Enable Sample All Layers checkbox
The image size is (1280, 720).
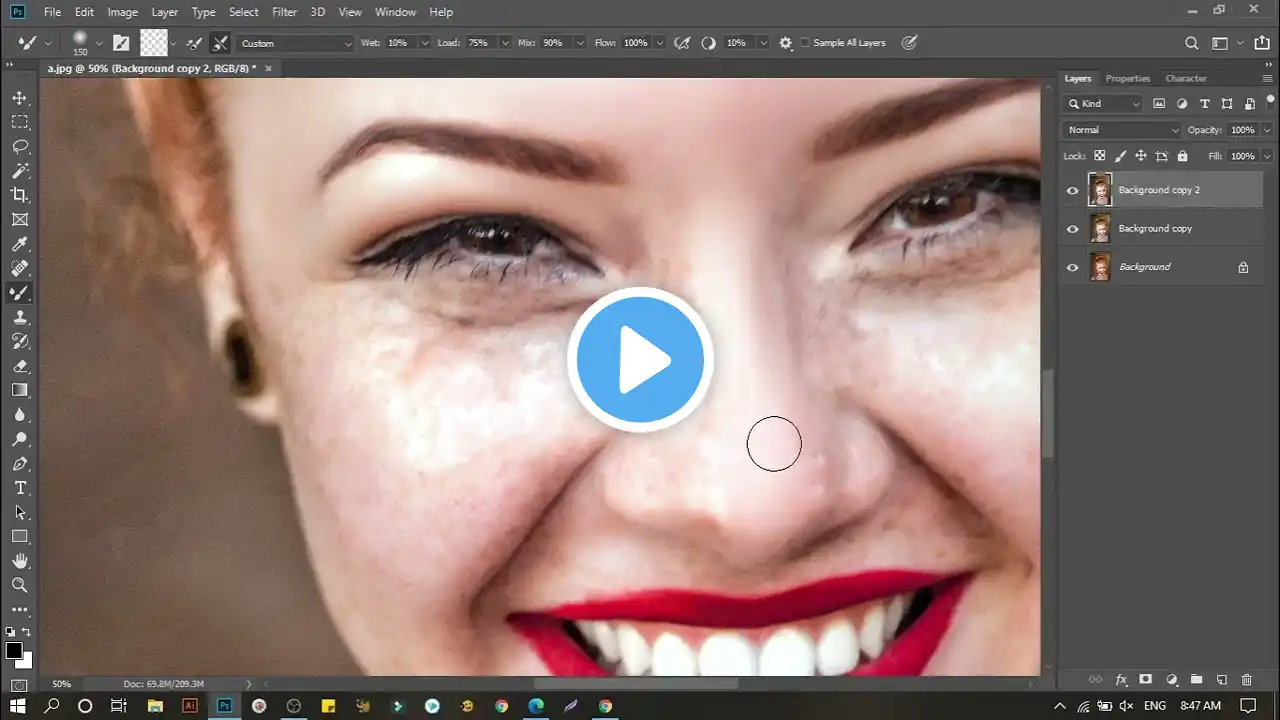tap(805, 43)
